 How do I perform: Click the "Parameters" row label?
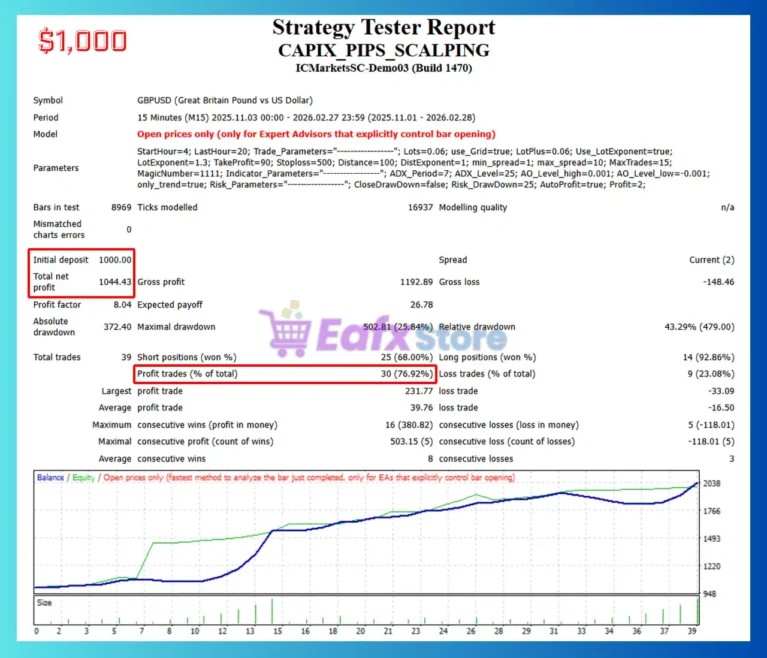pyautogui.click(x=56, y=168)
